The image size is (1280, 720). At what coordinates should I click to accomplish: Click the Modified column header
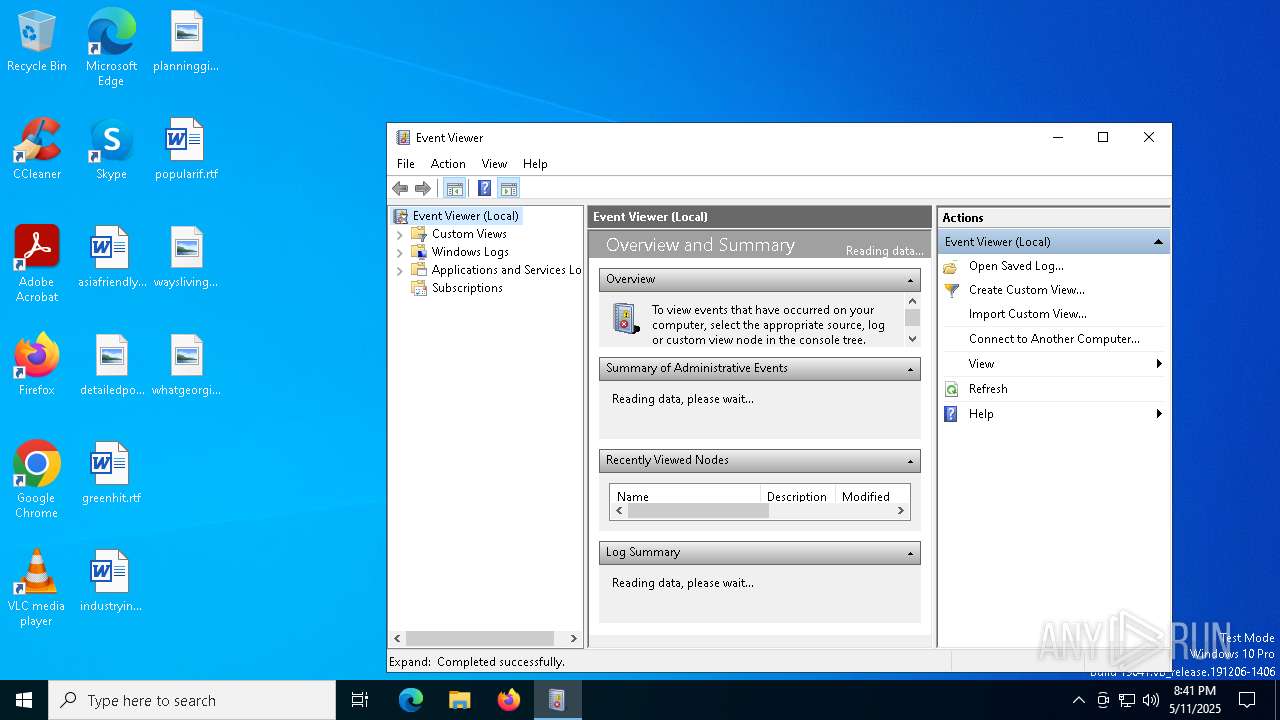tap(872, 496)
